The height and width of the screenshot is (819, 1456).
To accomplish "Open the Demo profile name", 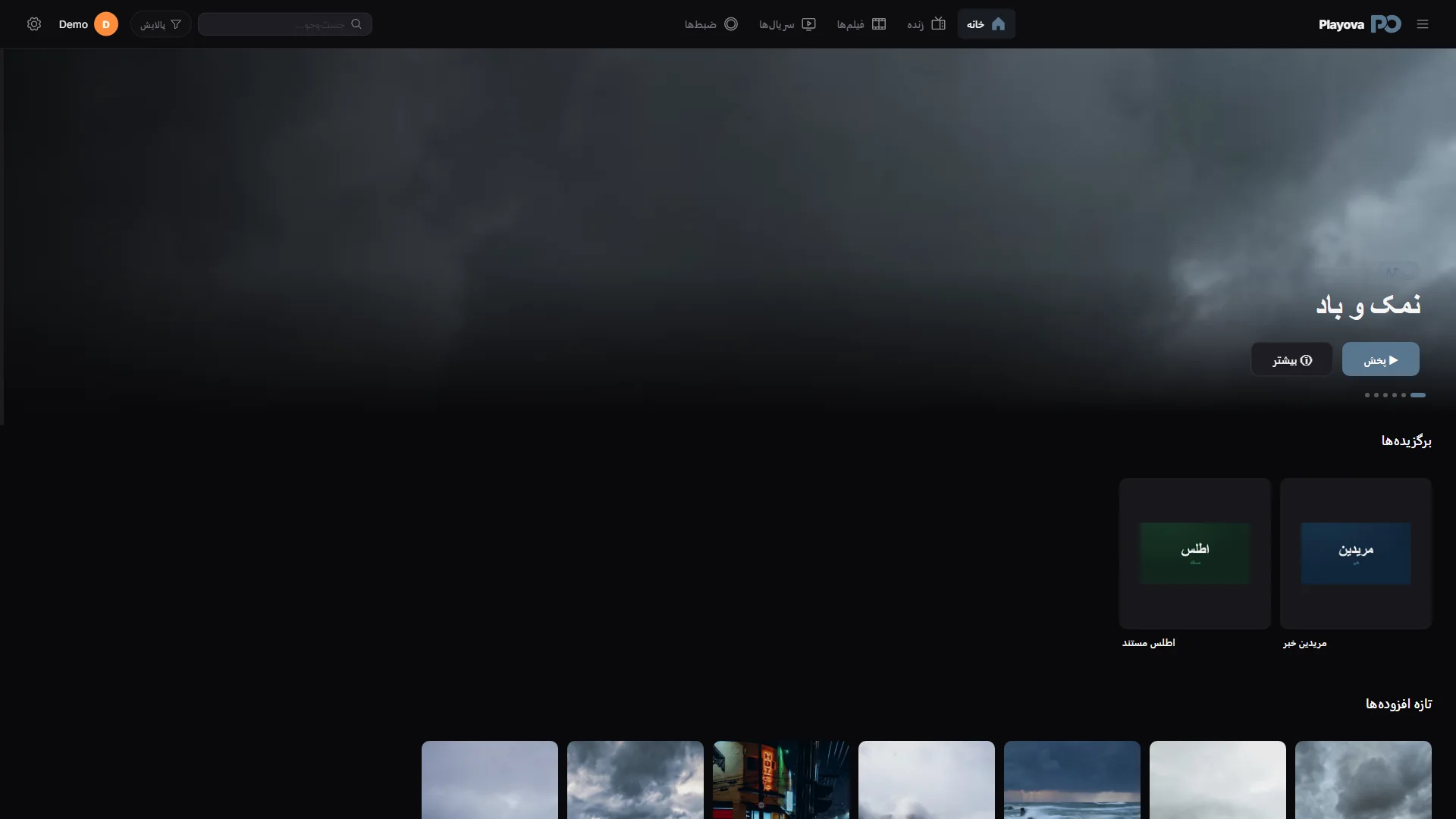I will [74, 24].
